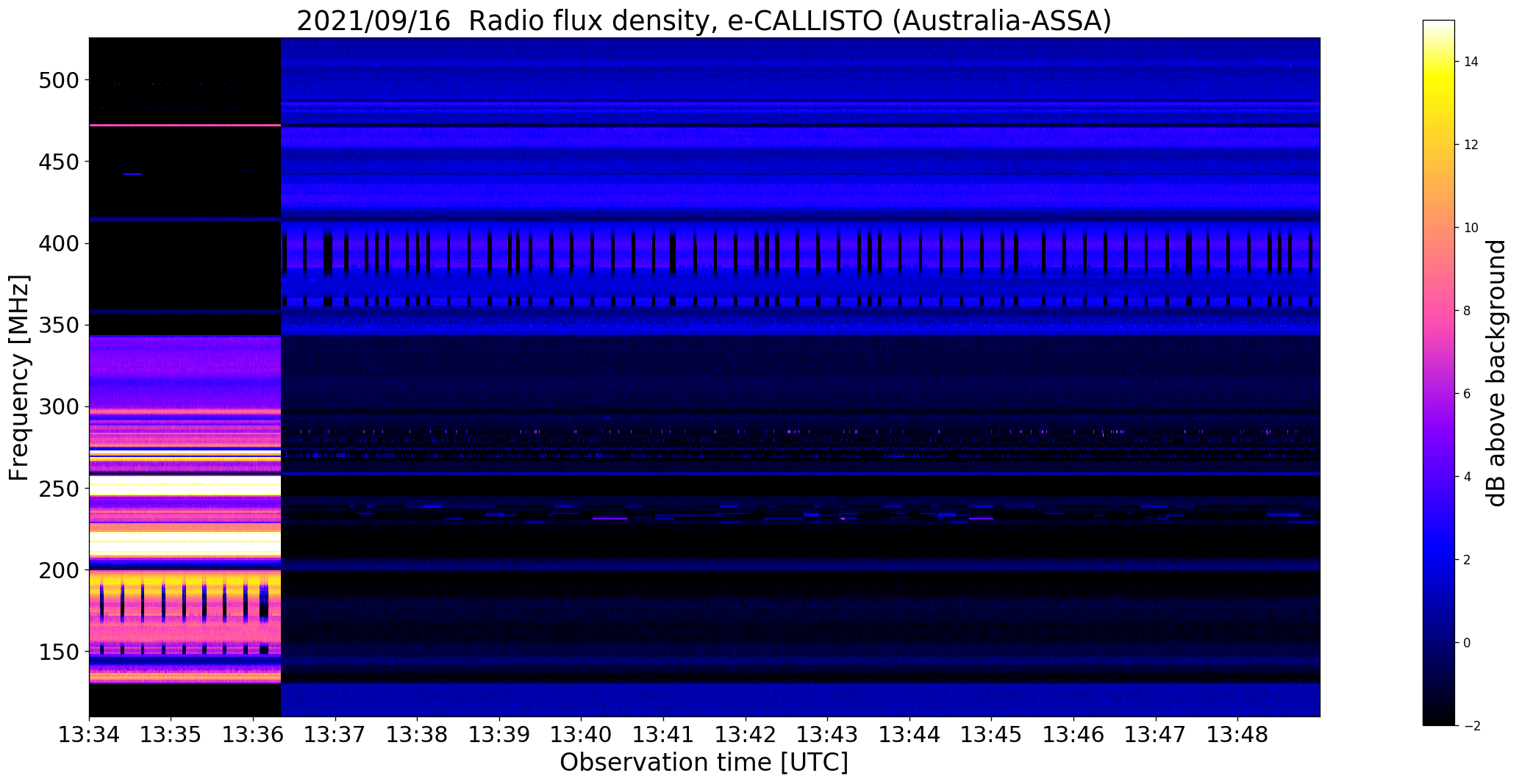Click the 13:36 time tick label
Image resolution: width=1519 pixels, height=784 pixels.
tap(254, 735)
